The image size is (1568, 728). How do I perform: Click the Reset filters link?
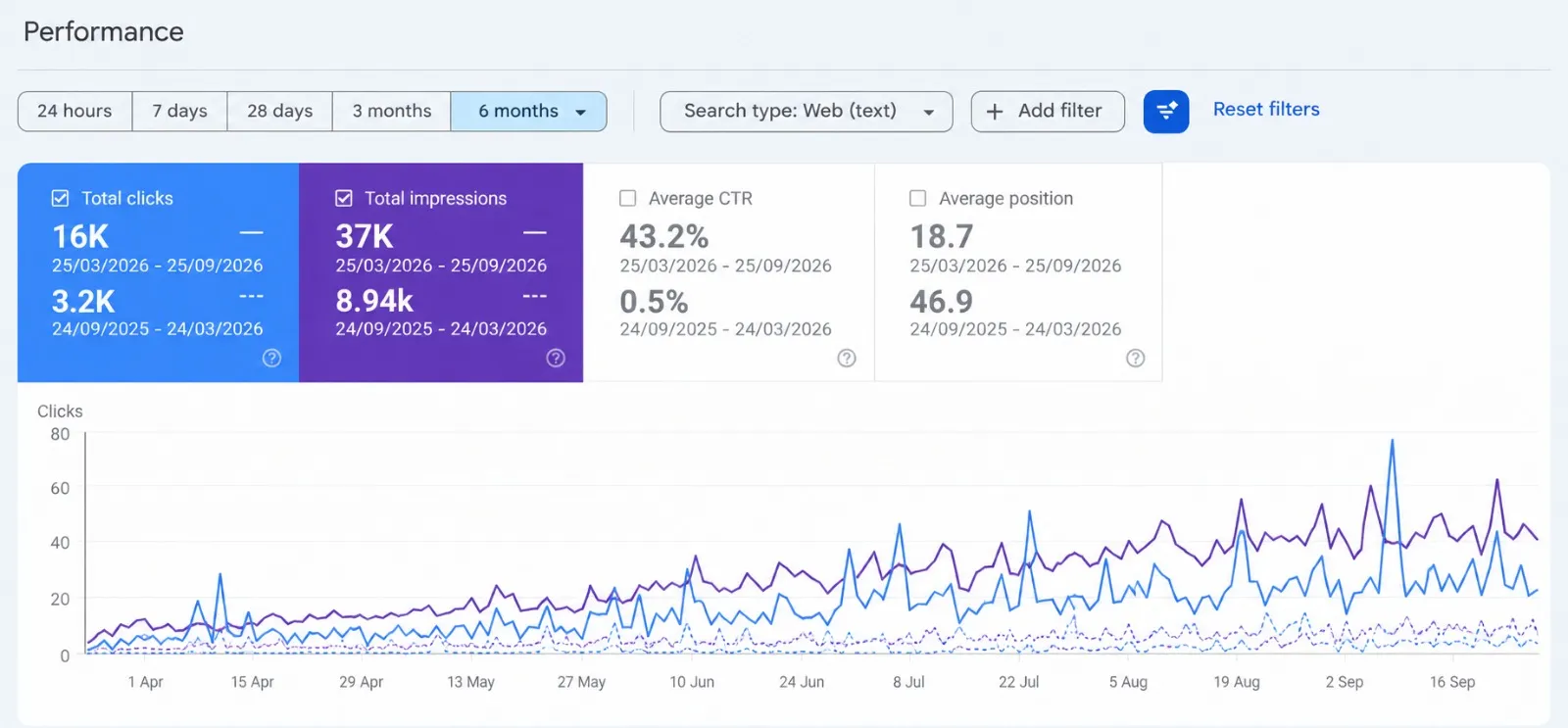1266,110
